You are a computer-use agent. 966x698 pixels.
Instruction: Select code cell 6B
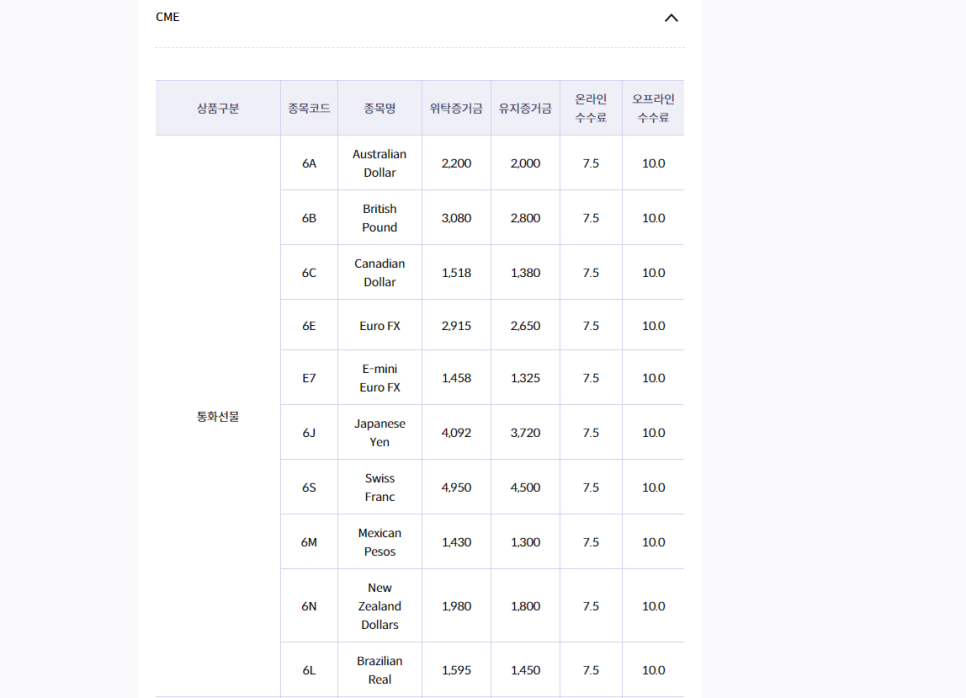click(309, 218)
